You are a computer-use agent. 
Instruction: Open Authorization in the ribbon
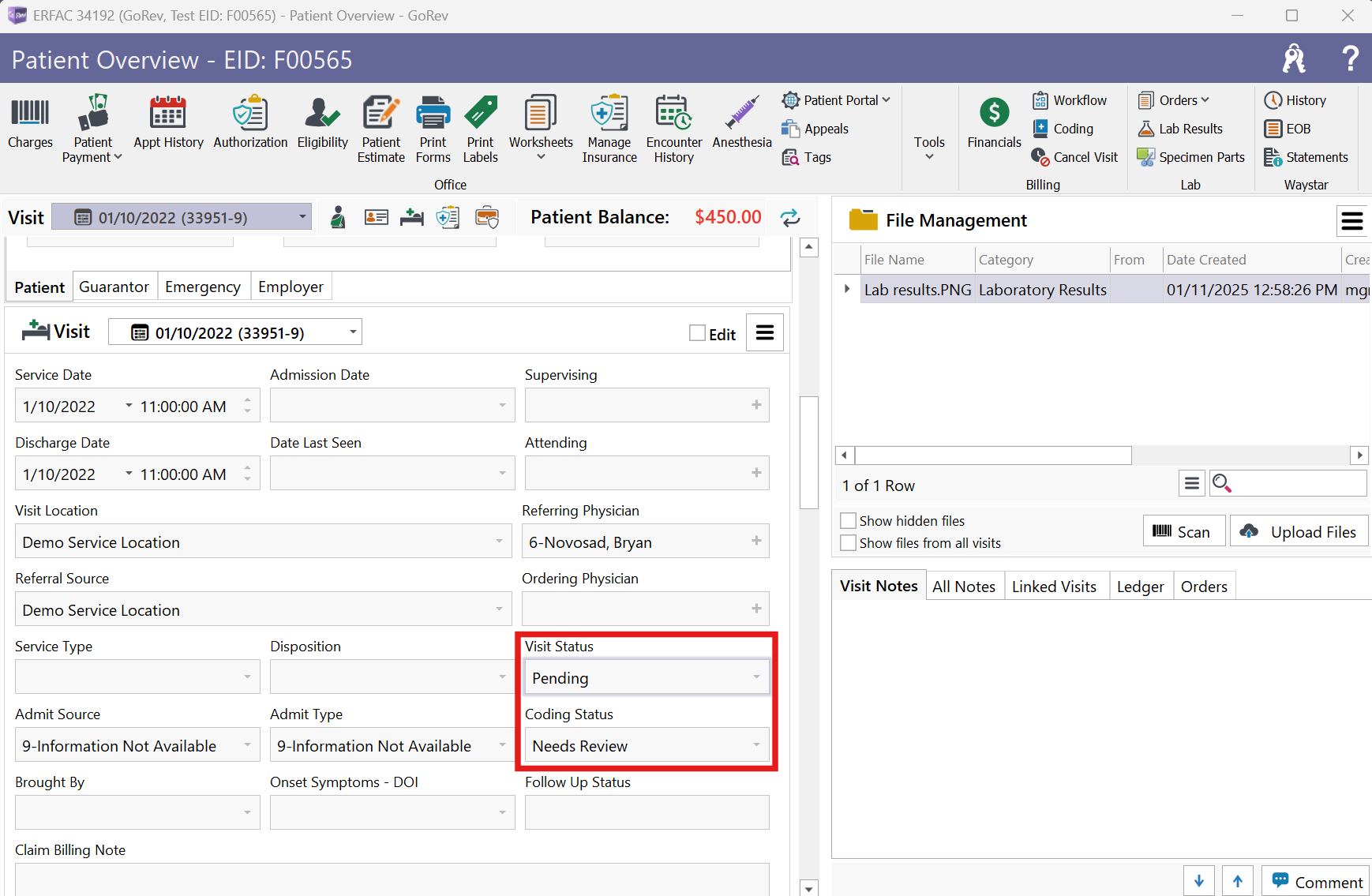[250, 122]
